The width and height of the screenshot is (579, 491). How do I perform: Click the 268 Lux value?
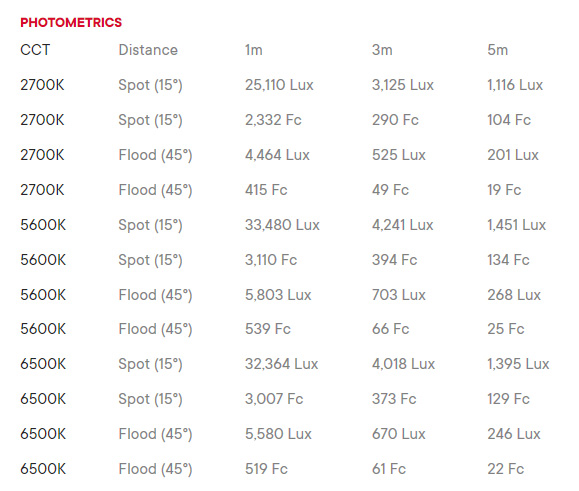(514, 295)
